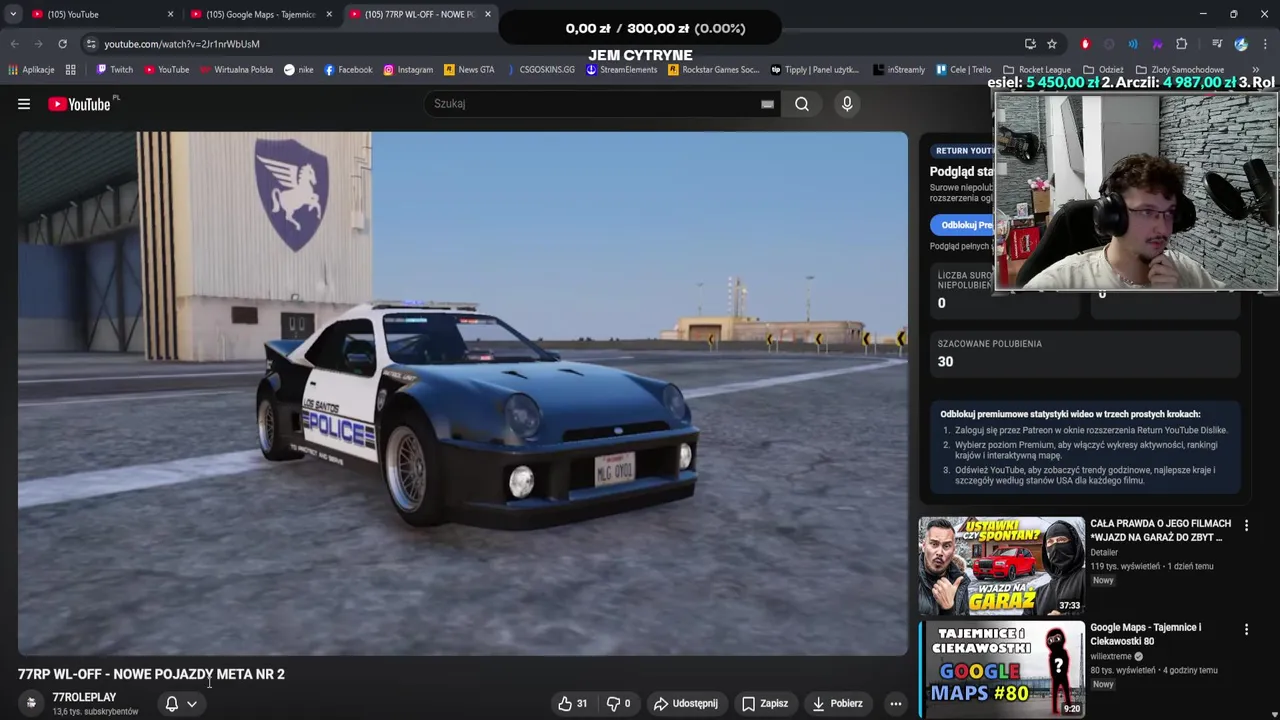Open CSGOSKINS.GG bookmark
Screen dimensions: 1280x720
540,70
